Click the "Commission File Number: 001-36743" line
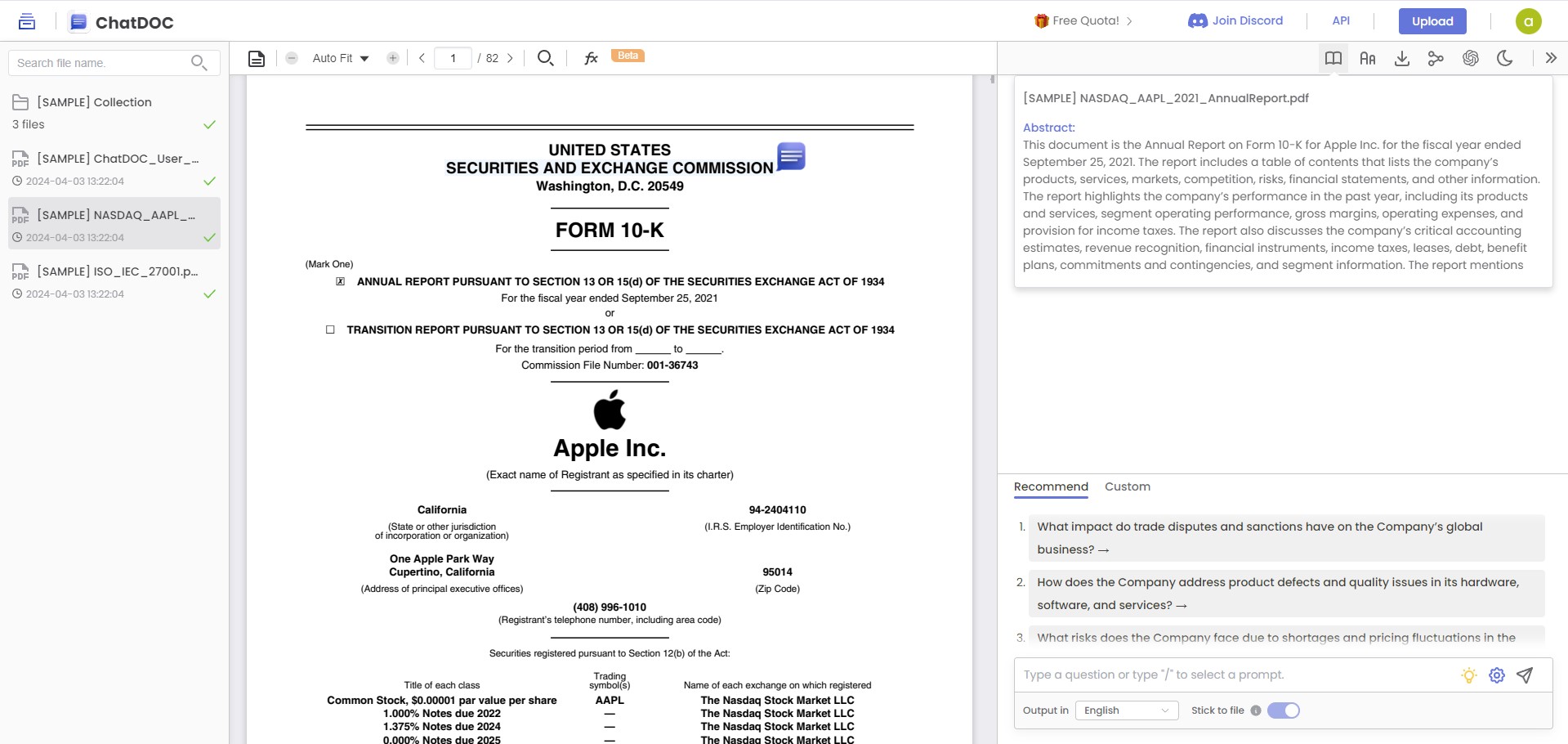The image size is (1568, 744). [610, 365]
